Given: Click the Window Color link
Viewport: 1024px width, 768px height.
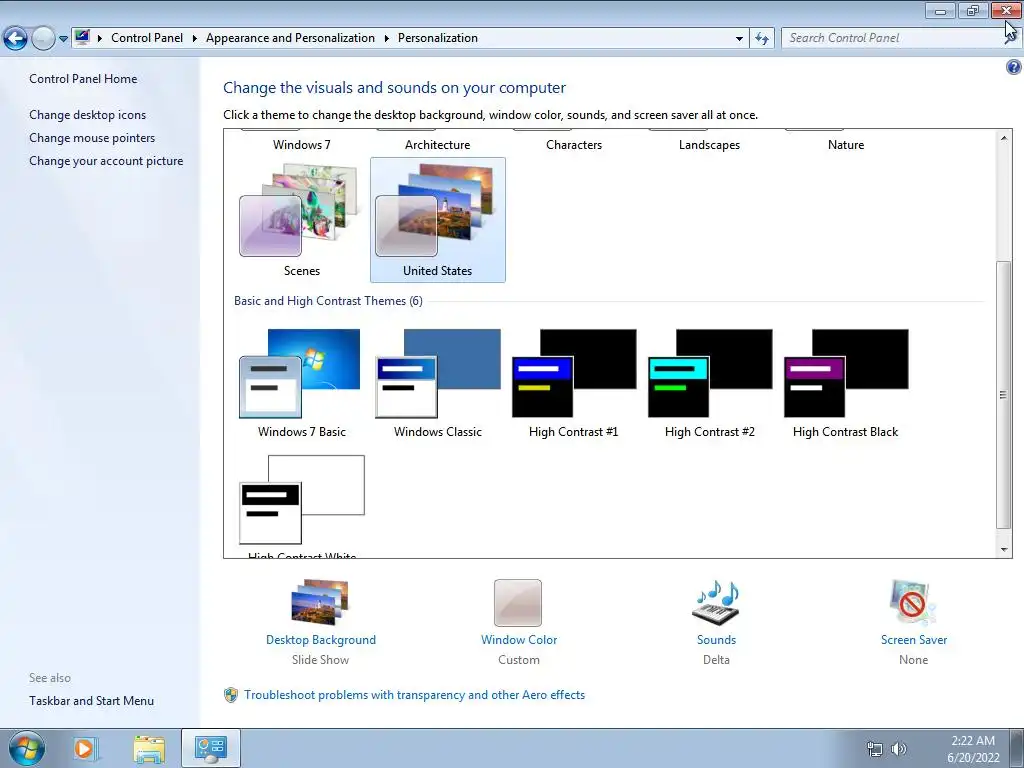Looking at the screenshot, I should 519,640.
